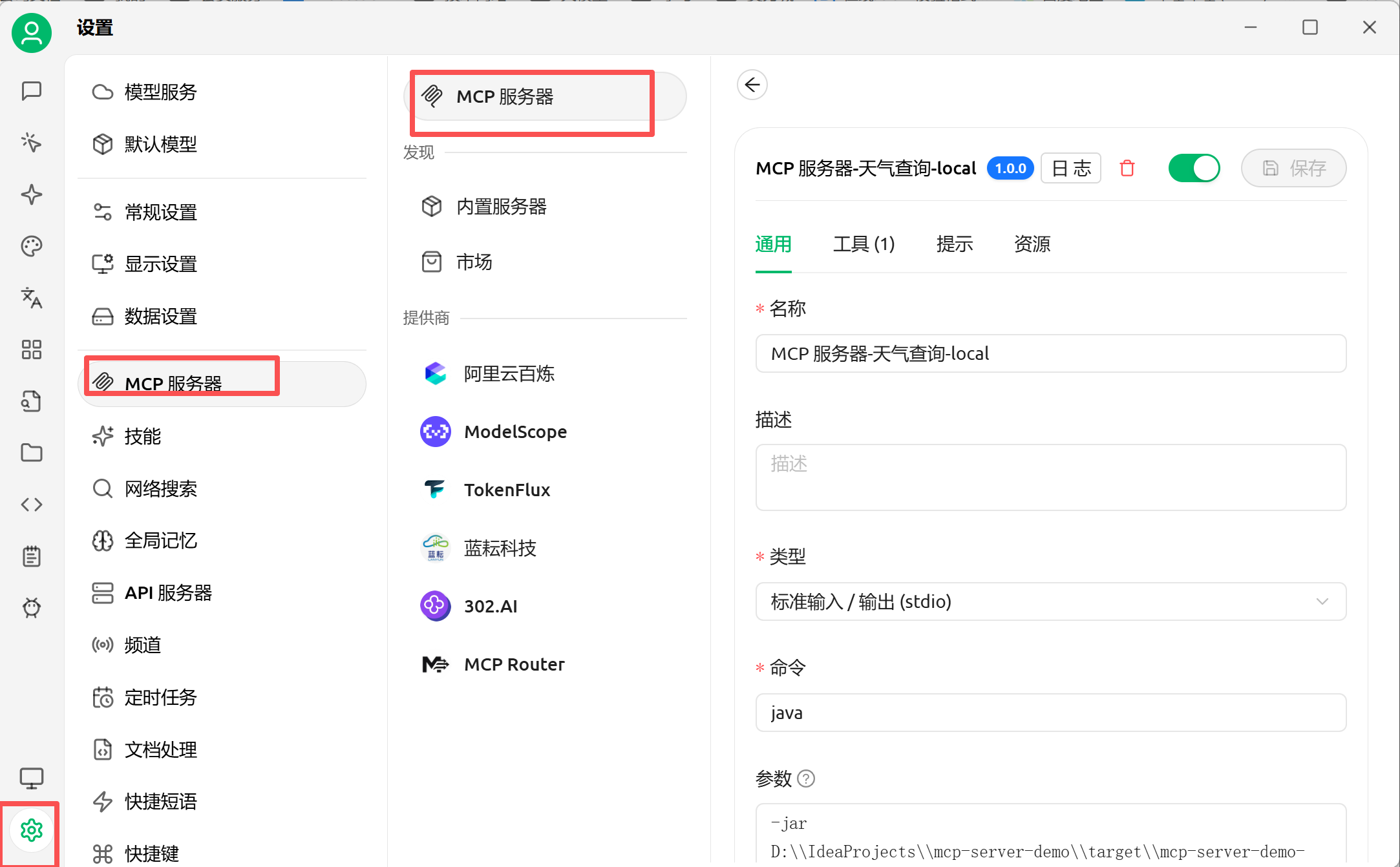The image size is (1400, 867).
Task: Open the chat assistant sidebar icon
Action: tap(31, 91)
